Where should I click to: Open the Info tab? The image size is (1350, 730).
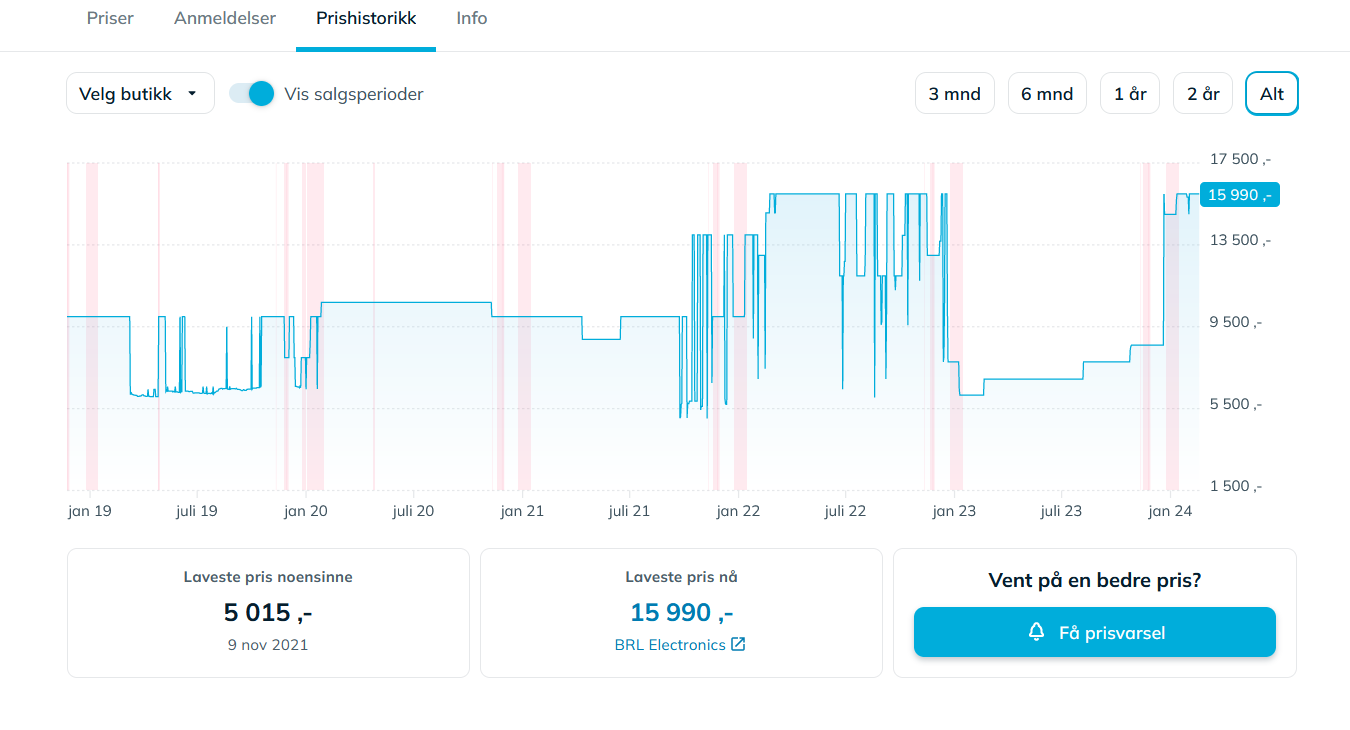pyautogui.click(x=472, y=18)
